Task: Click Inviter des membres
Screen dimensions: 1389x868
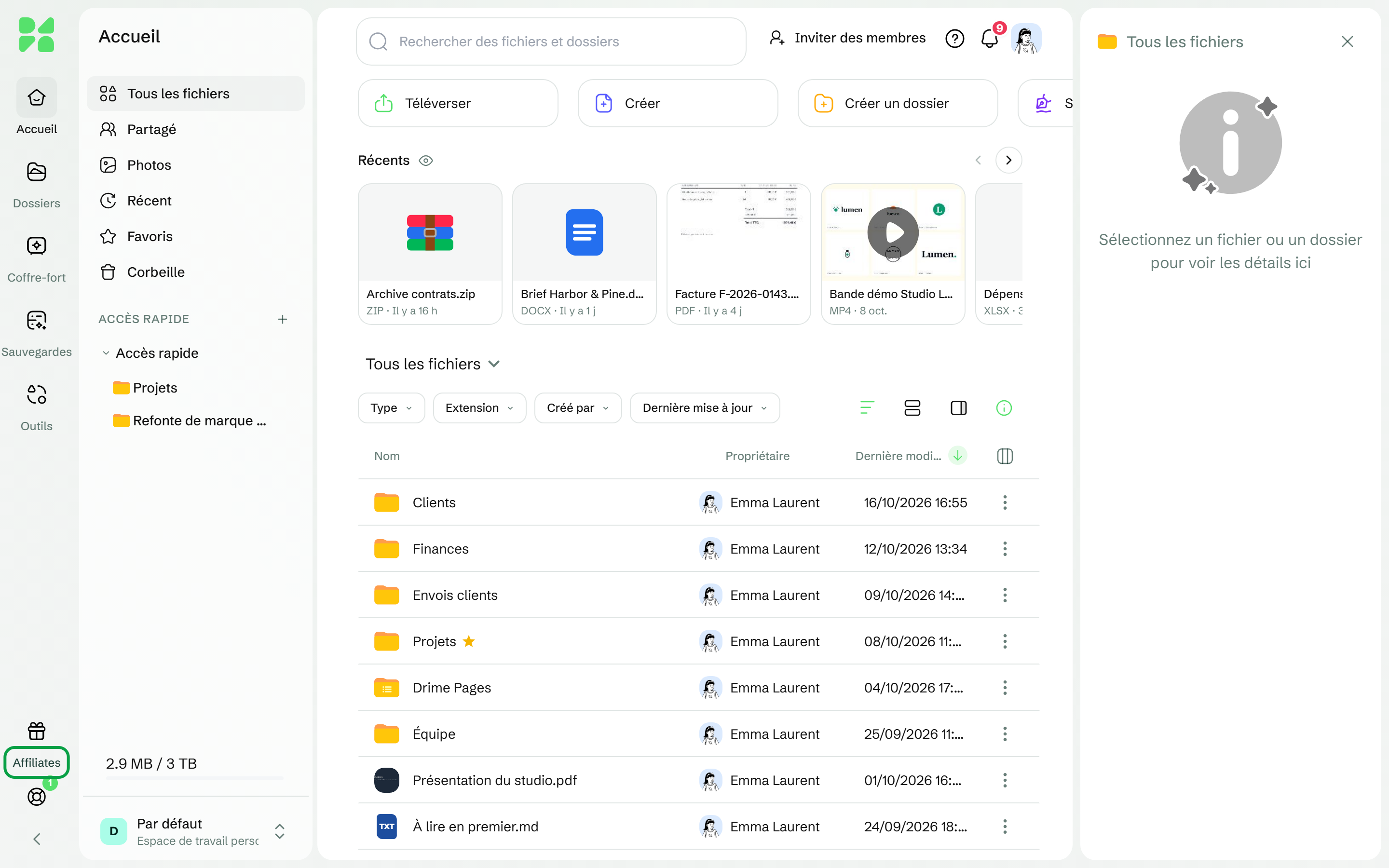Action: 847,38
